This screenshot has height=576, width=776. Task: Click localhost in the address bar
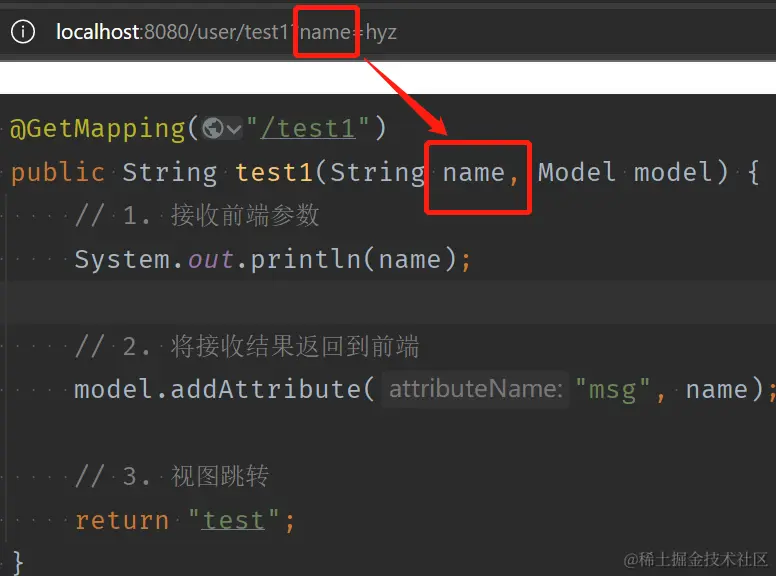[x=98, y=32]
